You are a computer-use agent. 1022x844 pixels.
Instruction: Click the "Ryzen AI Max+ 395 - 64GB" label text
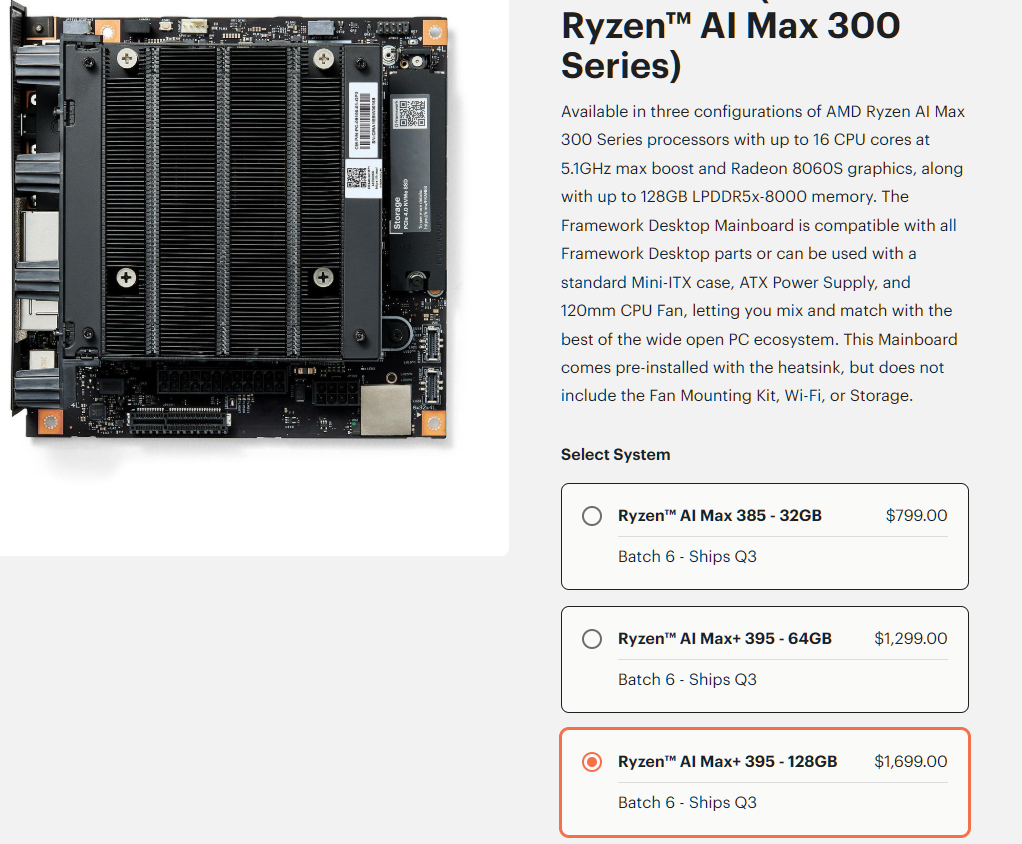point(724,639)
